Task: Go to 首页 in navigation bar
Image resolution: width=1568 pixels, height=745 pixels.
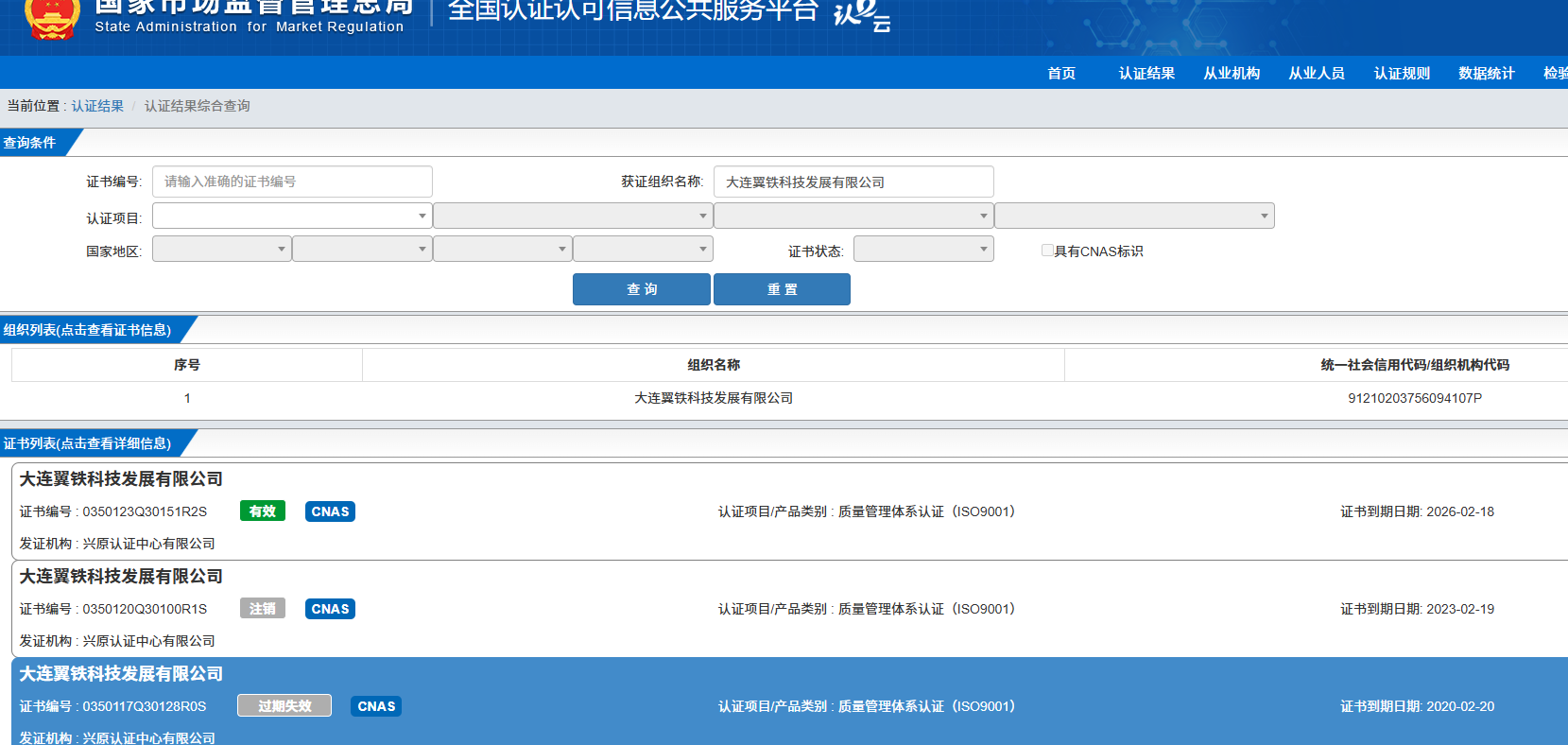Action: 1061,74
